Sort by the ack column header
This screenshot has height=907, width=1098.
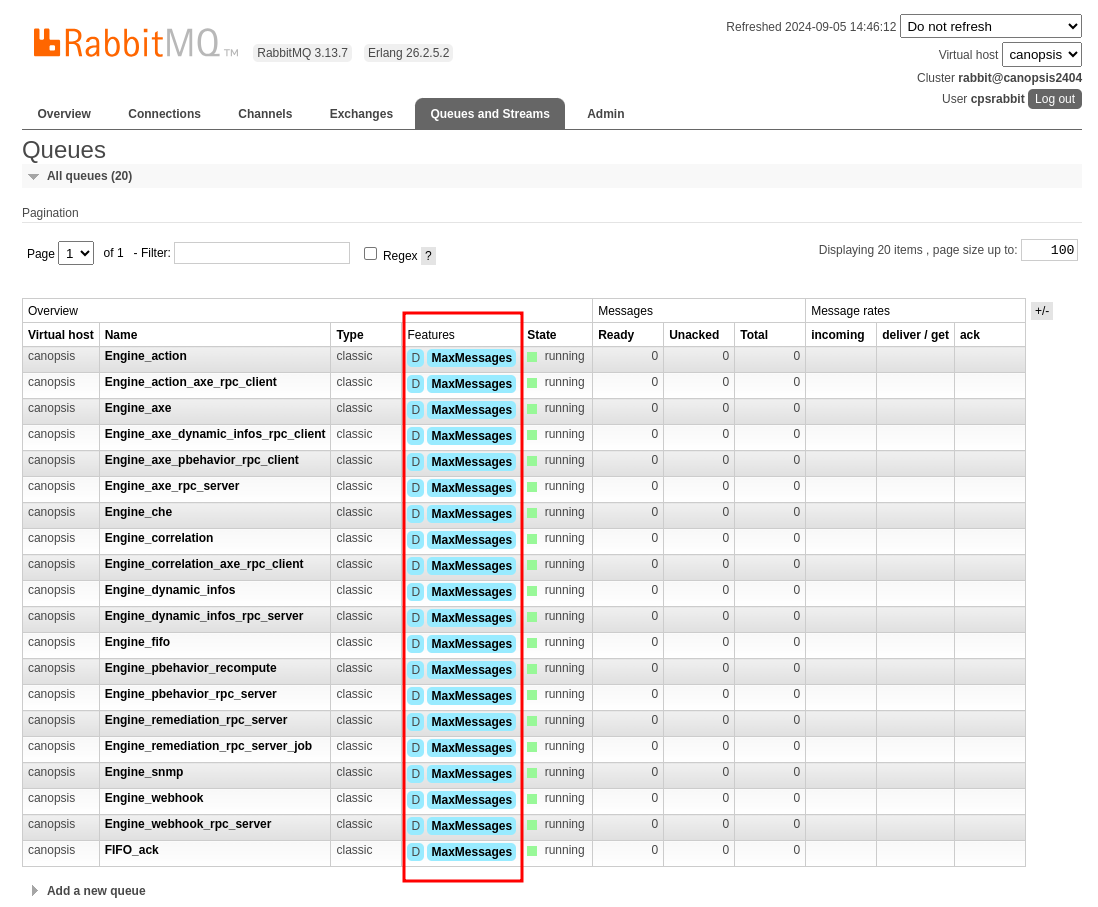970,335
